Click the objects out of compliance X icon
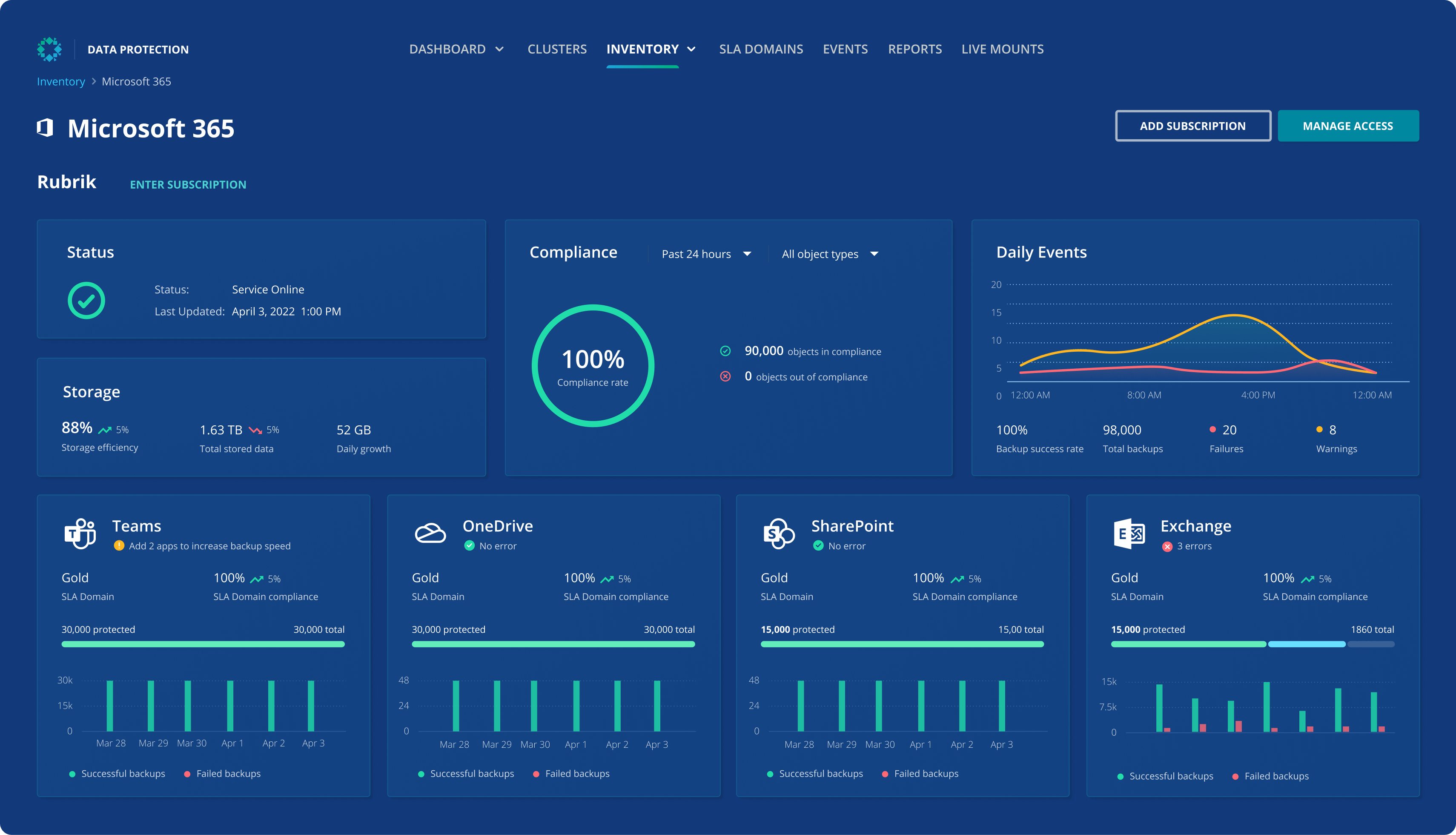The image size is (1456, 835). click(725, 376)
